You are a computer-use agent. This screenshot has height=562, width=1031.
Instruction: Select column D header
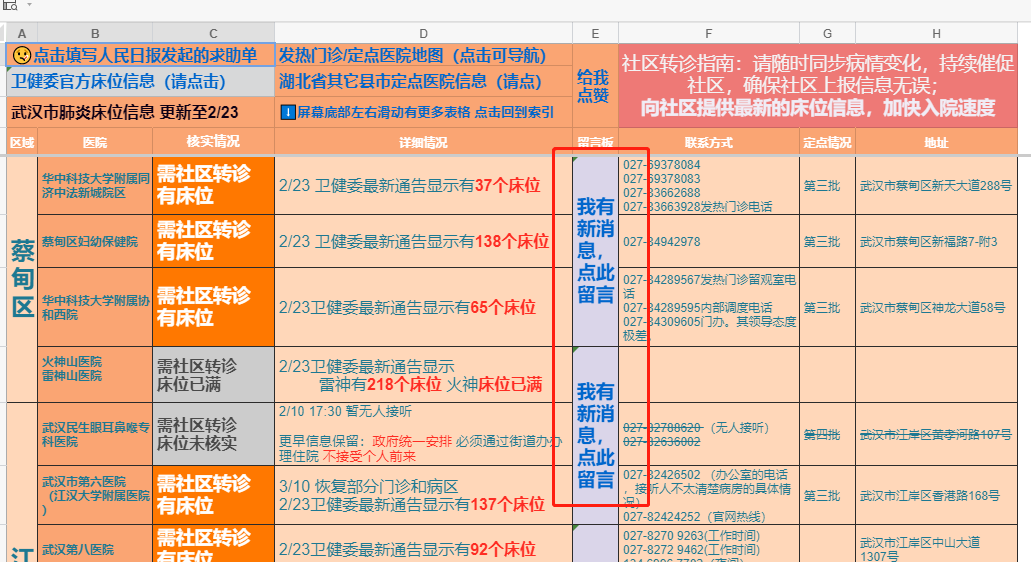pos(423,34)
